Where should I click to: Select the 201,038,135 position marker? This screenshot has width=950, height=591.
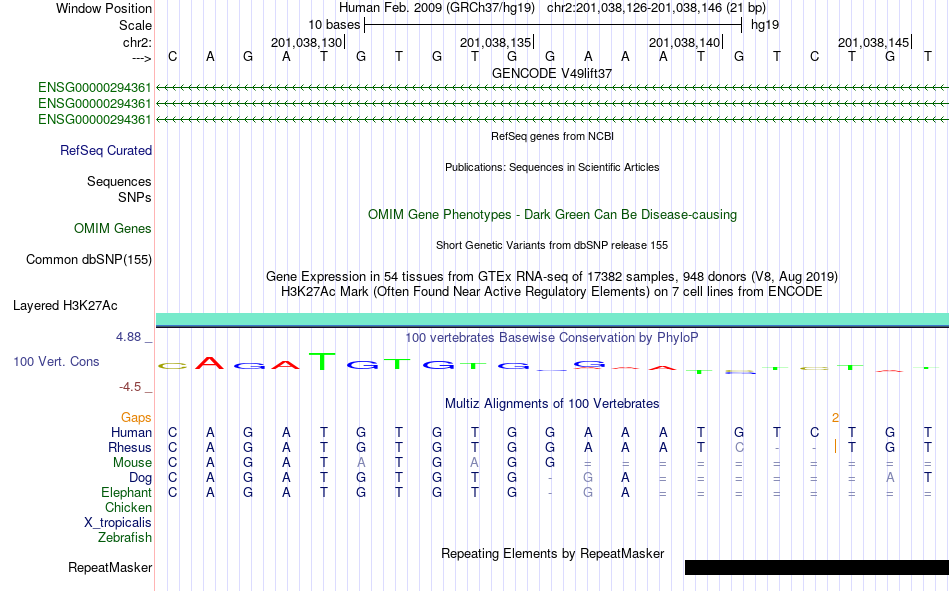(x=496, y=42)
